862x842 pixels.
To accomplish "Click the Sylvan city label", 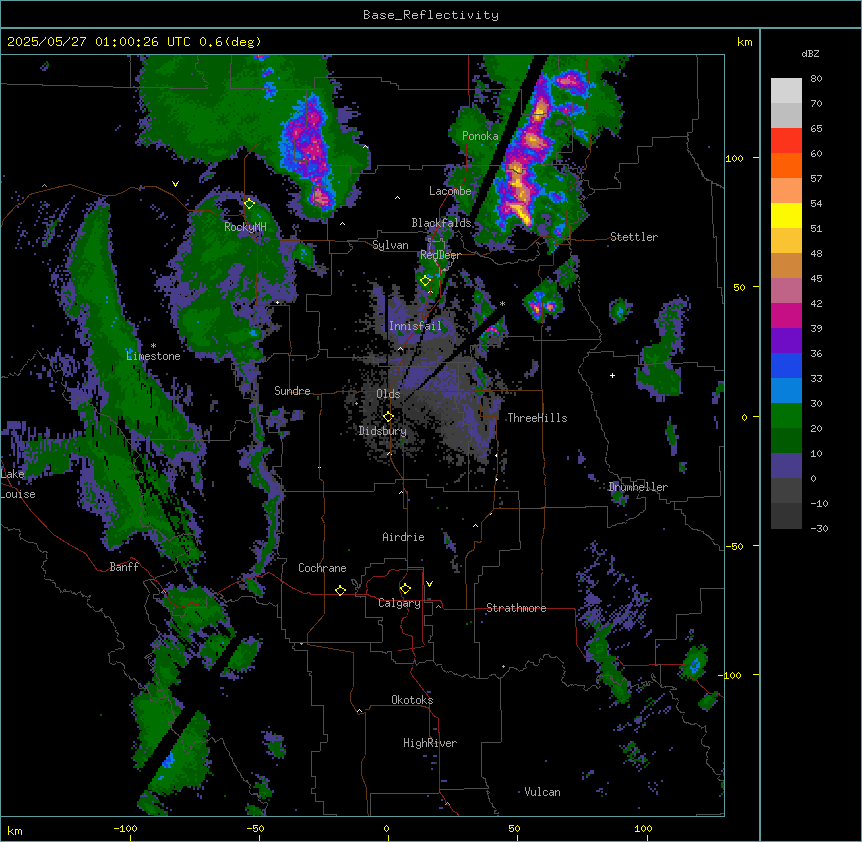I will point(390,245).
